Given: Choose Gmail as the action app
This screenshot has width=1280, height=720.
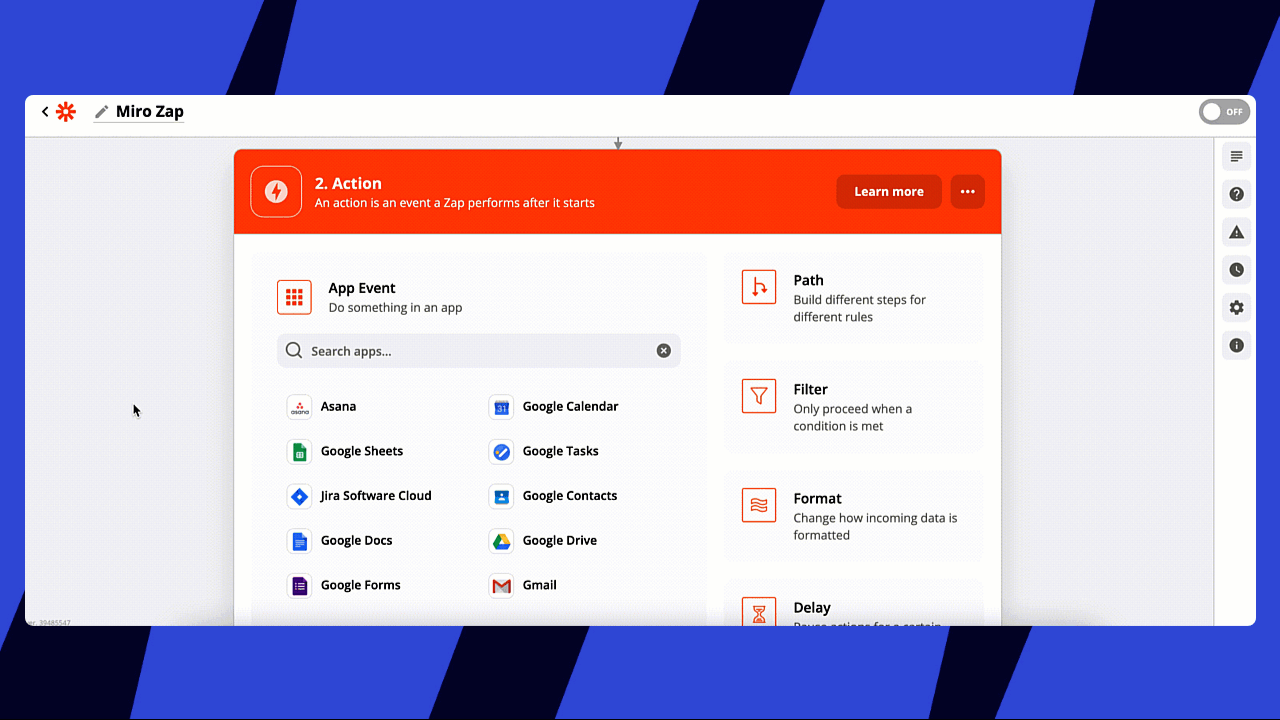Looking at the screenshot, I should (x=539, y=585).
